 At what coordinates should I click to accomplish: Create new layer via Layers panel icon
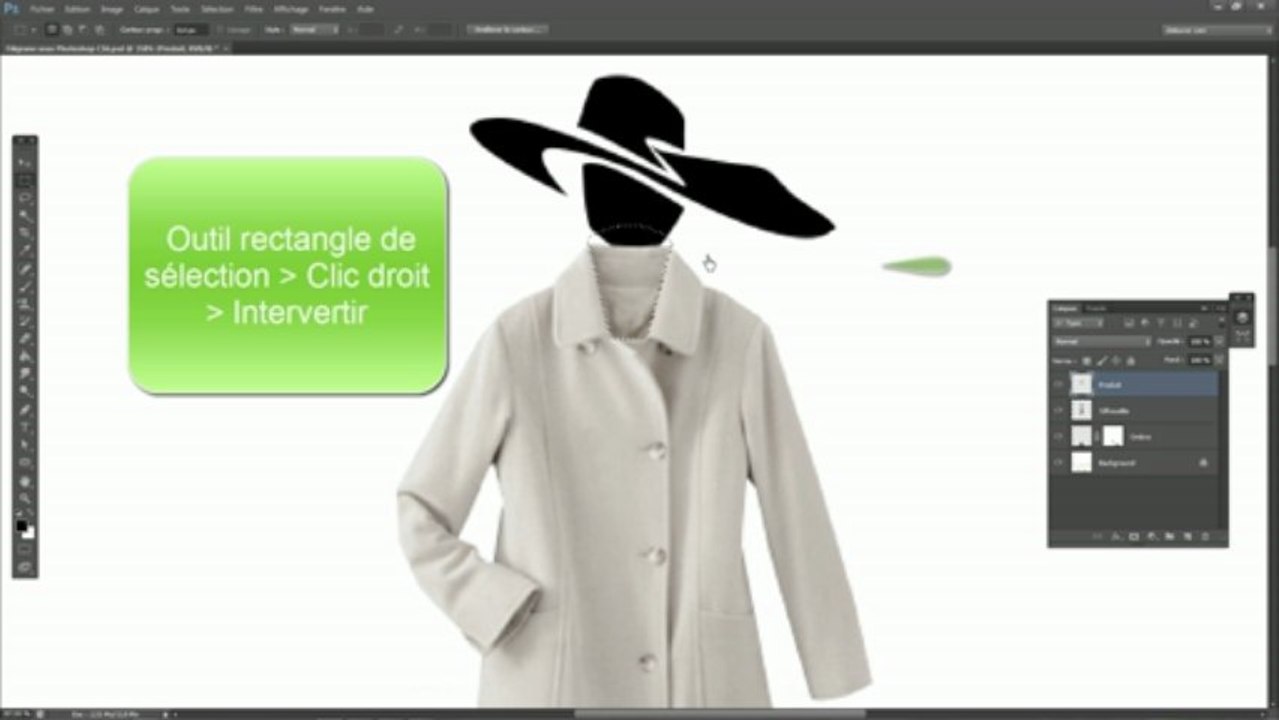[1188, 537]
